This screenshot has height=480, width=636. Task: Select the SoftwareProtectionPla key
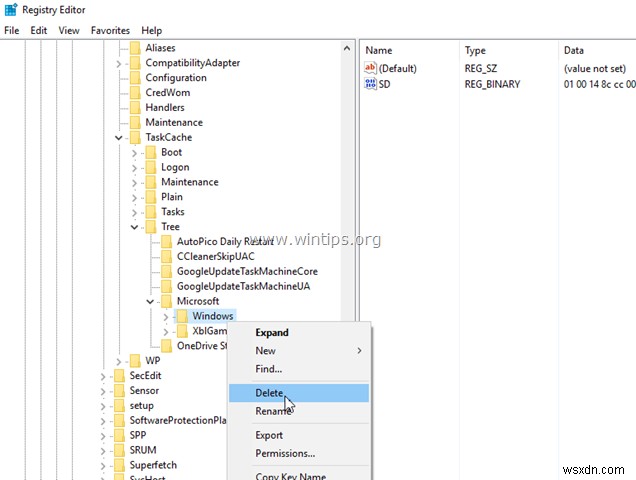[x=178, y=420]
